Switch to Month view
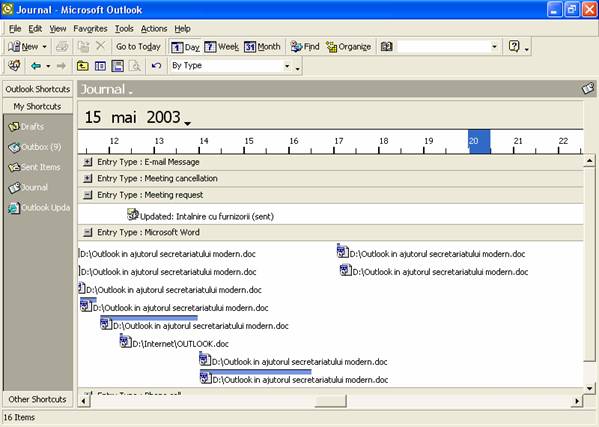Screen dimensions: 599x427 [x=262, y=47]
